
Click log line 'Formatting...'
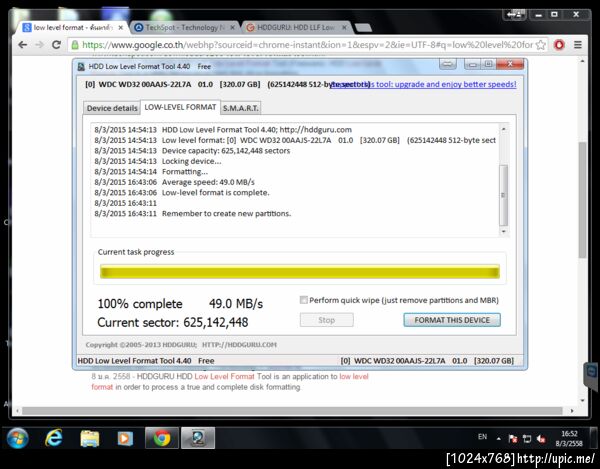pyautogui.click(x=185, y=172)
